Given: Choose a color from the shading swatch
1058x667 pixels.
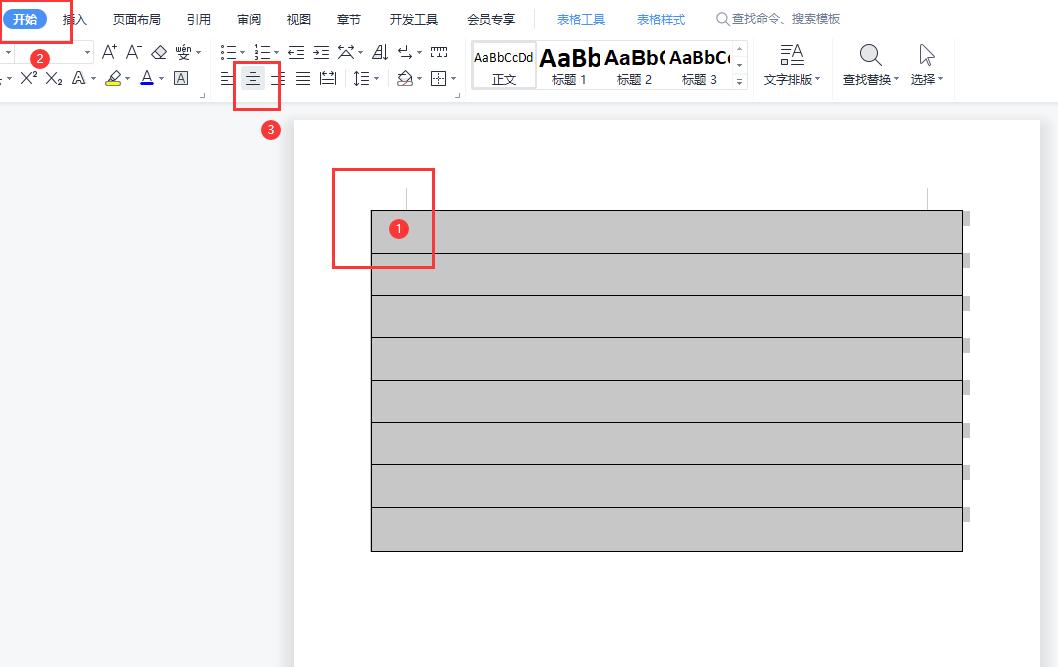Looking at the screenshot, I should tap(406, 78).
